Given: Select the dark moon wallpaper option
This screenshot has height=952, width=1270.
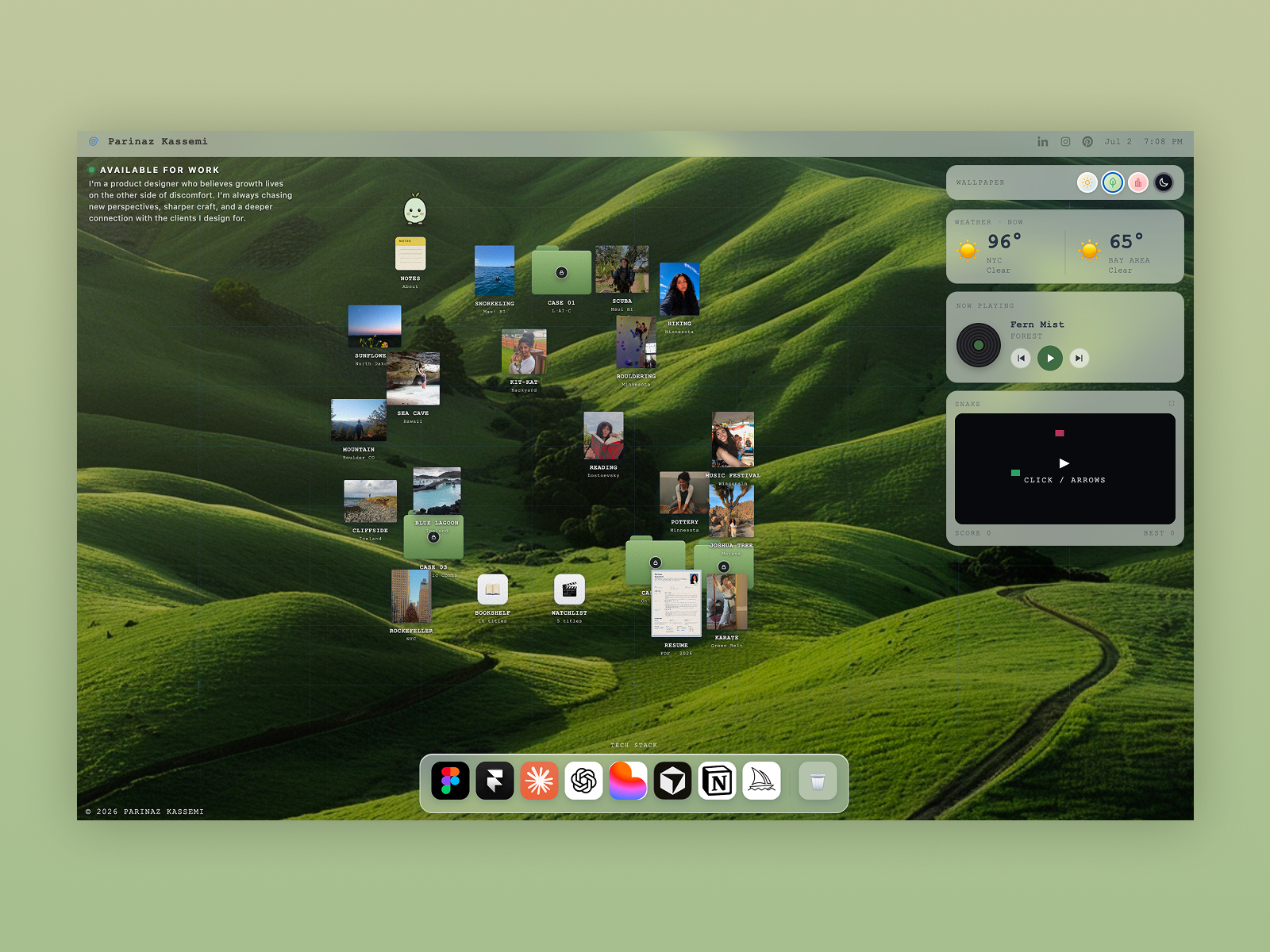Looking at the screenshot, I should (1164, 182).
